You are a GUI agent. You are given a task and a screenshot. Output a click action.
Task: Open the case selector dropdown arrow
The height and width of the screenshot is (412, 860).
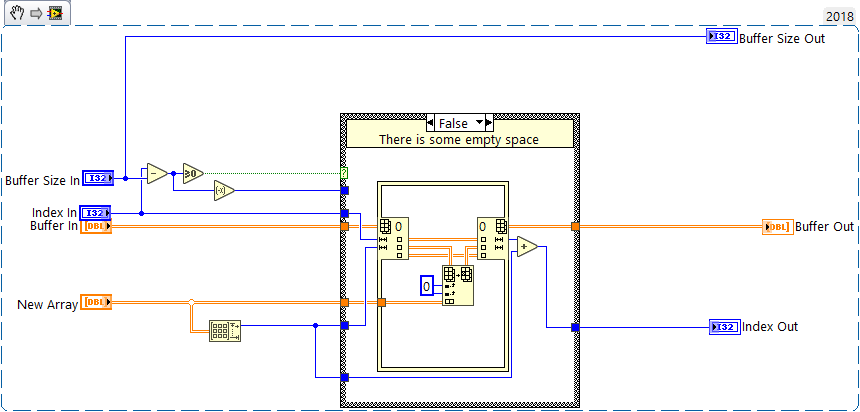(x=480, y=122)
